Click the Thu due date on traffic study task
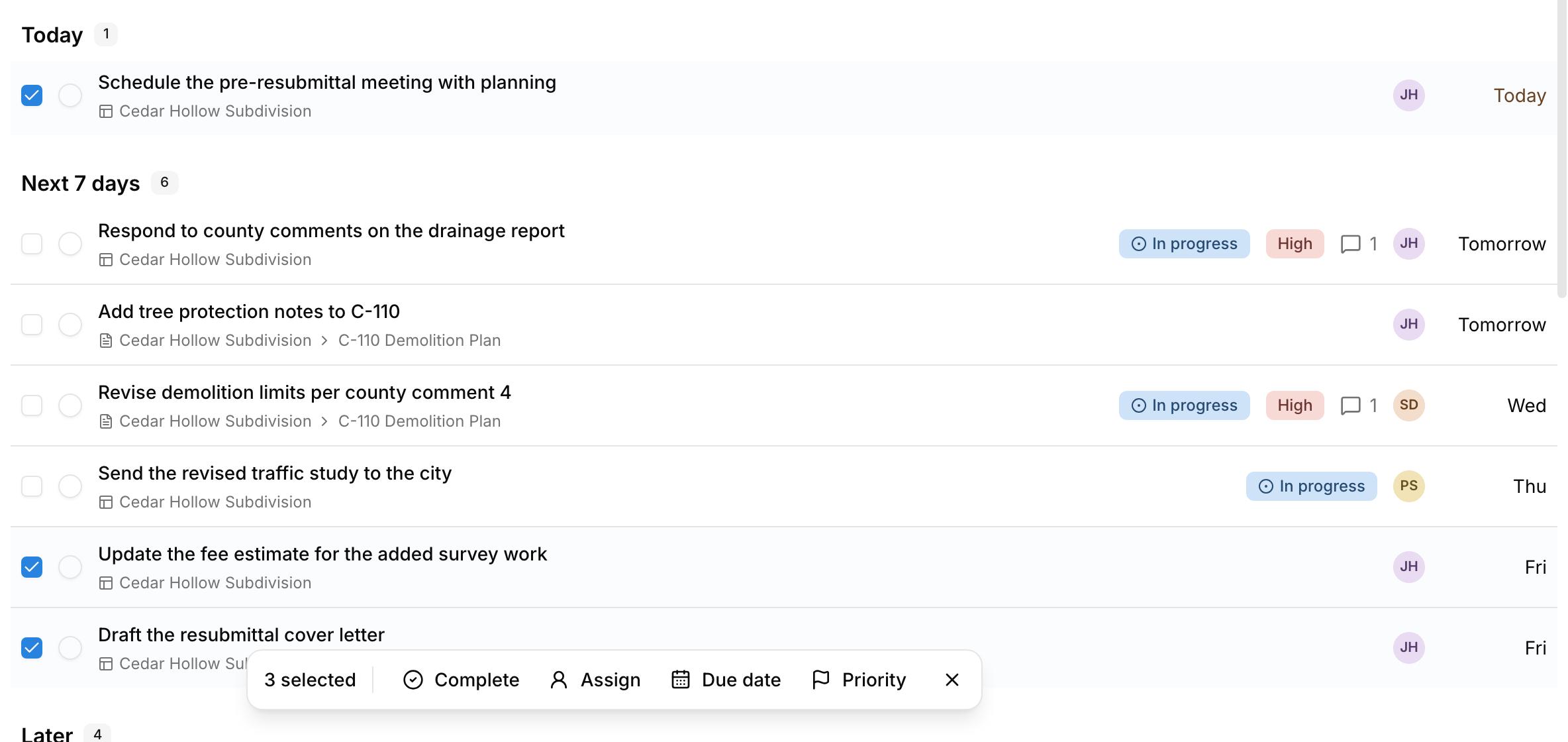 pyautogui.click(x=1530, y=486)
